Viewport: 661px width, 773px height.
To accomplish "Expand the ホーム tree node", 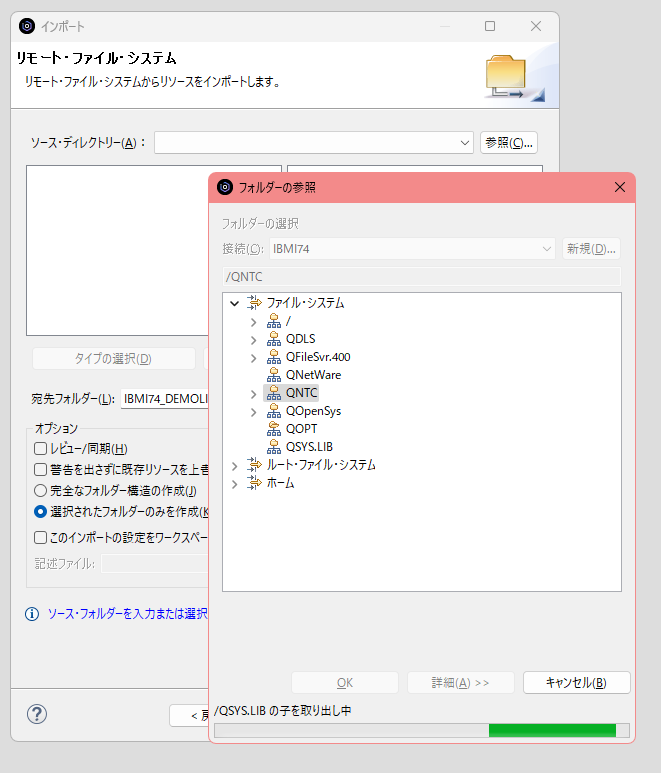I will tap(235, 484).
